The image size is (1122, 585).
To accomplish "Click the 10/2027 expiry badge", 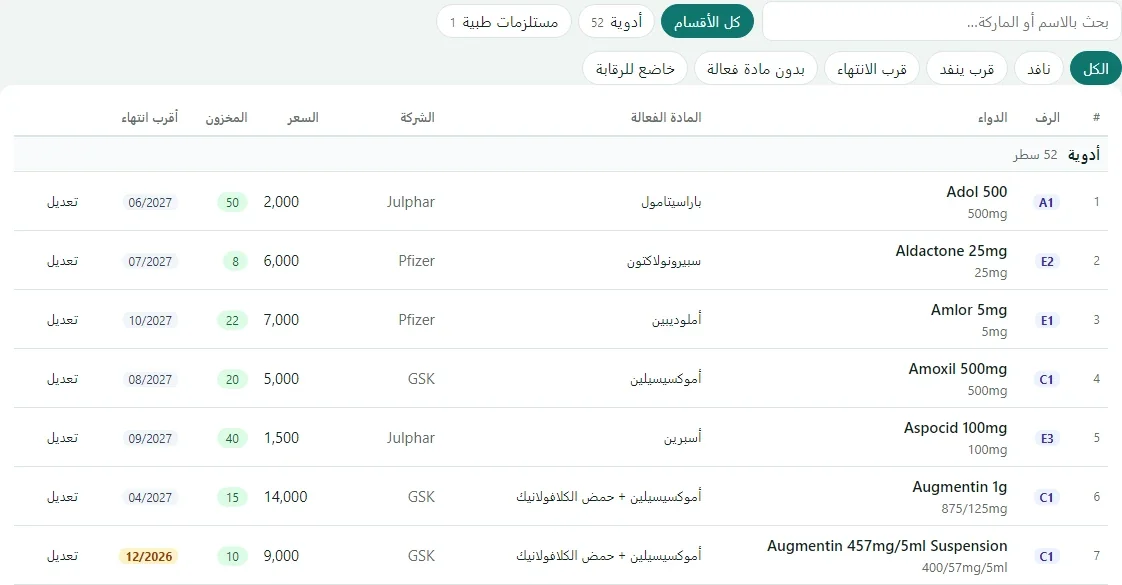I will tap(150, 320).
